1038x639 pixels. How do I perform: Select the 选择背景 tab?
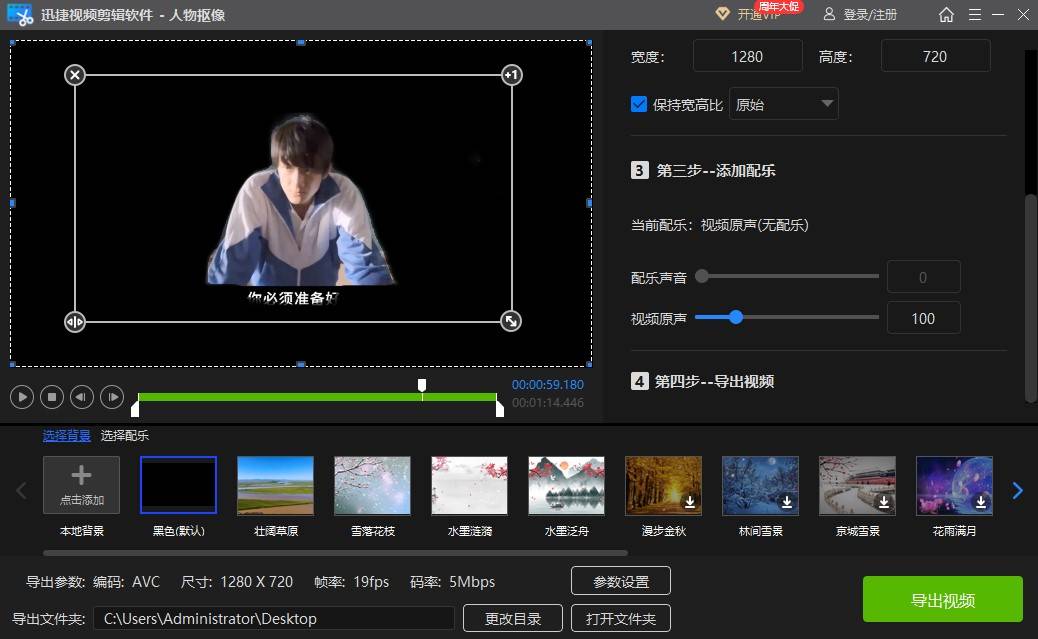pos(66,436)
